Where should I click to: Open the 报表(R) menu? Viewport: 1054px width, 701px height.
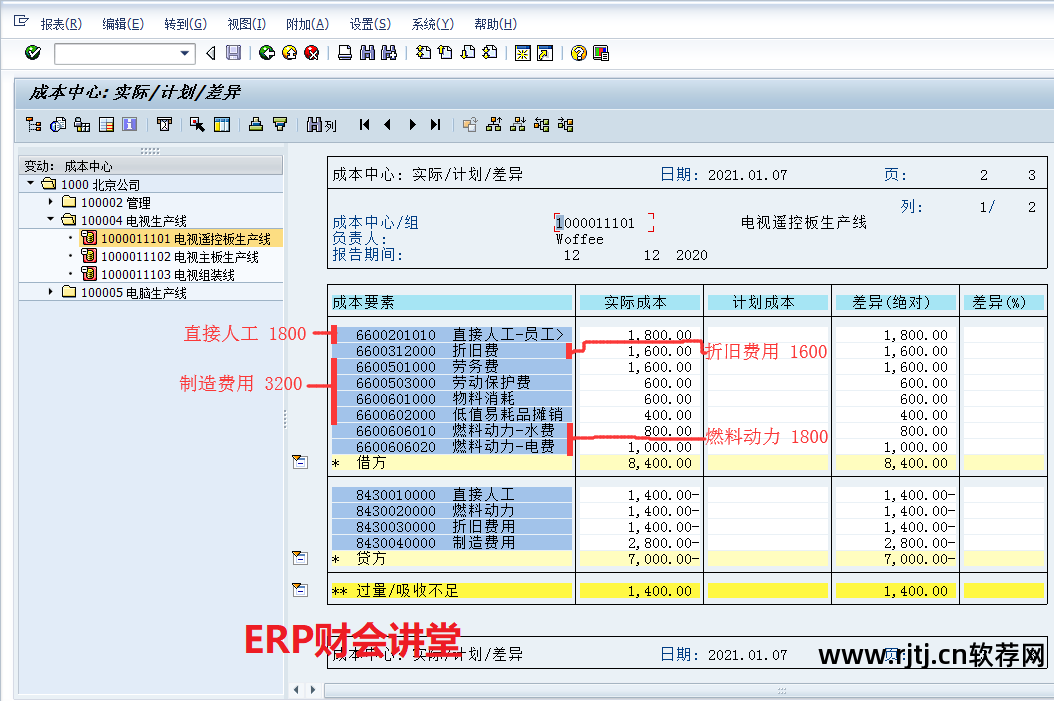pyautogui.click(x=61, y=24)
